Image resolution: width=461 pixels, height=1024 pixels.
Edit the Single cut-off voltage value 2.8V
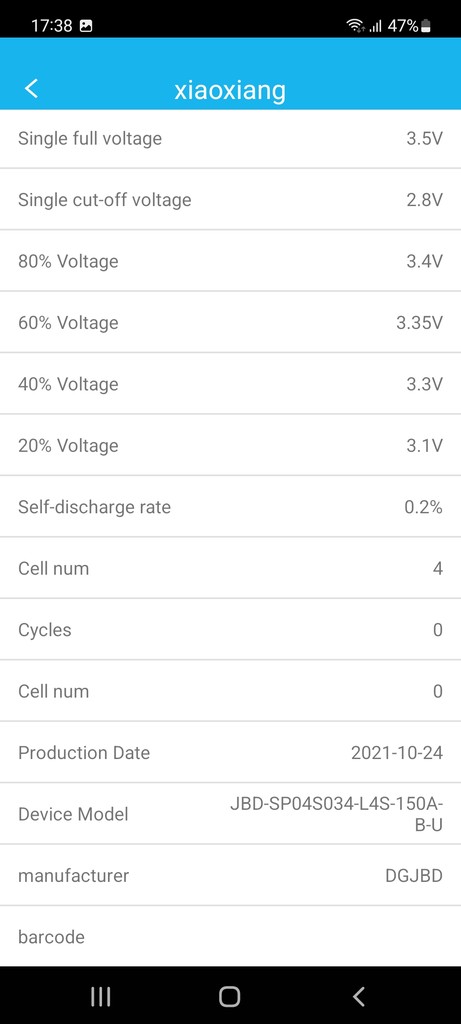click(424, 200)
